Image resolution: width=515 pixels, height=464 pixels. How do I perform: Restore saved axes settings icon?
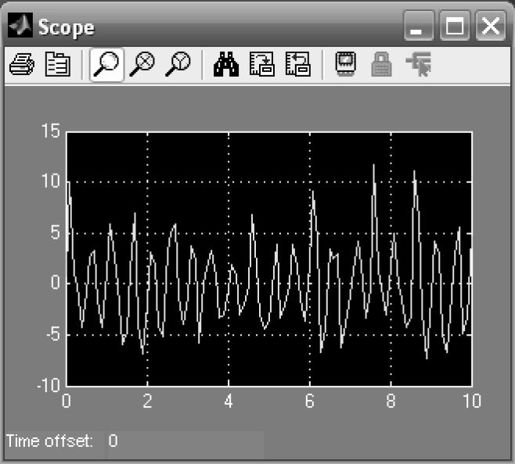298,64
